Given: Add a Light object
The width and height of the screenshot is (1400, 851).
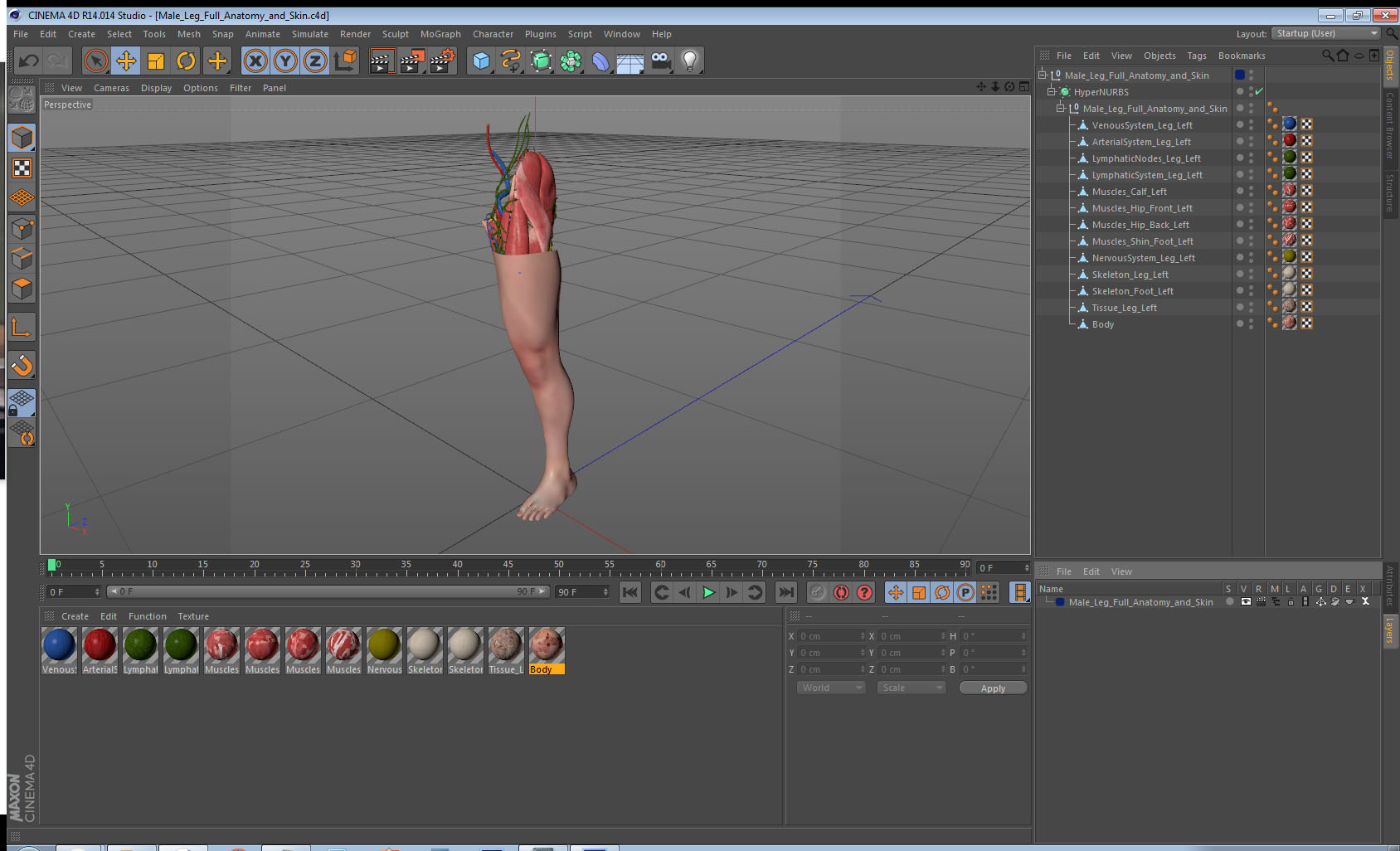Looking at the screenshot, I should pyautogui.click(x=690, y=61).
